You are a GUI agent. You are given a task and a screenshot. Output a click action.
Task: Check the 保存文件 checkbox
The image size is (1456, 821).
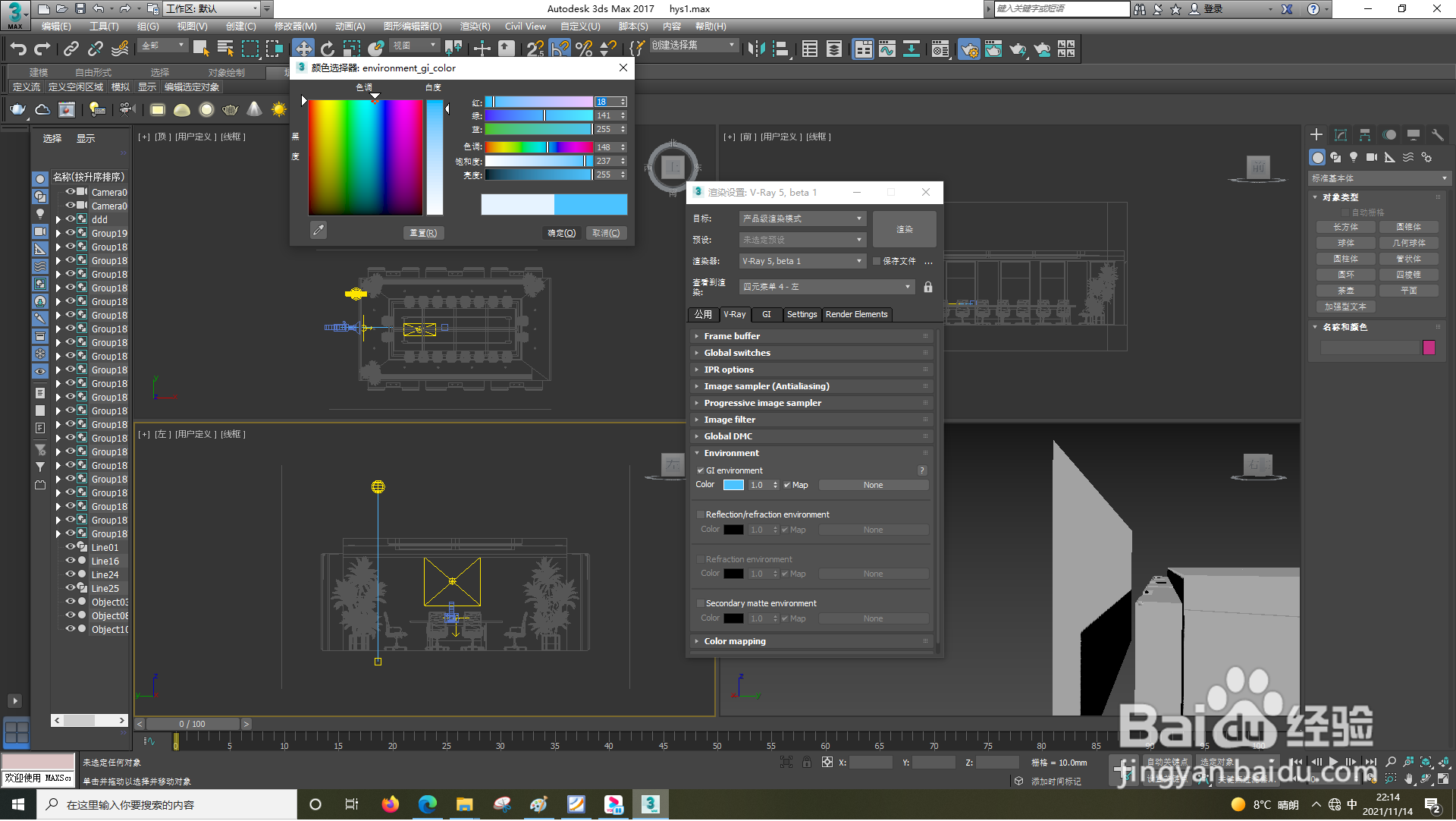(877, 261)
